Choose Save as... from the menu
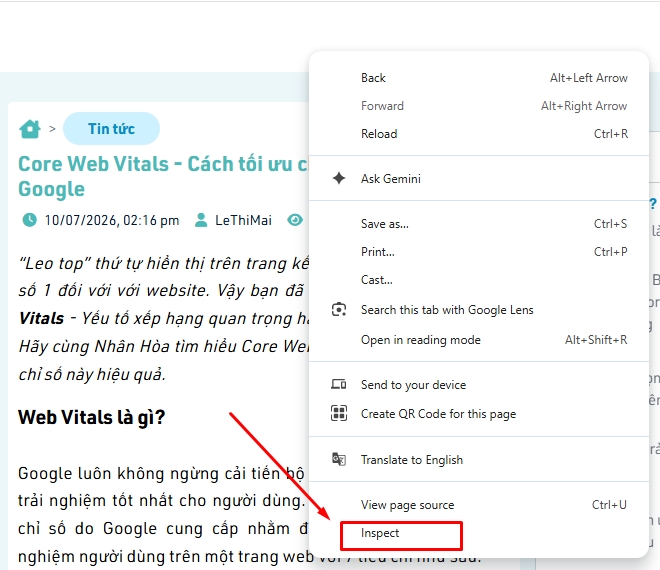The width and height of the screenshot is (660, 570). click(x=479, y=224)
